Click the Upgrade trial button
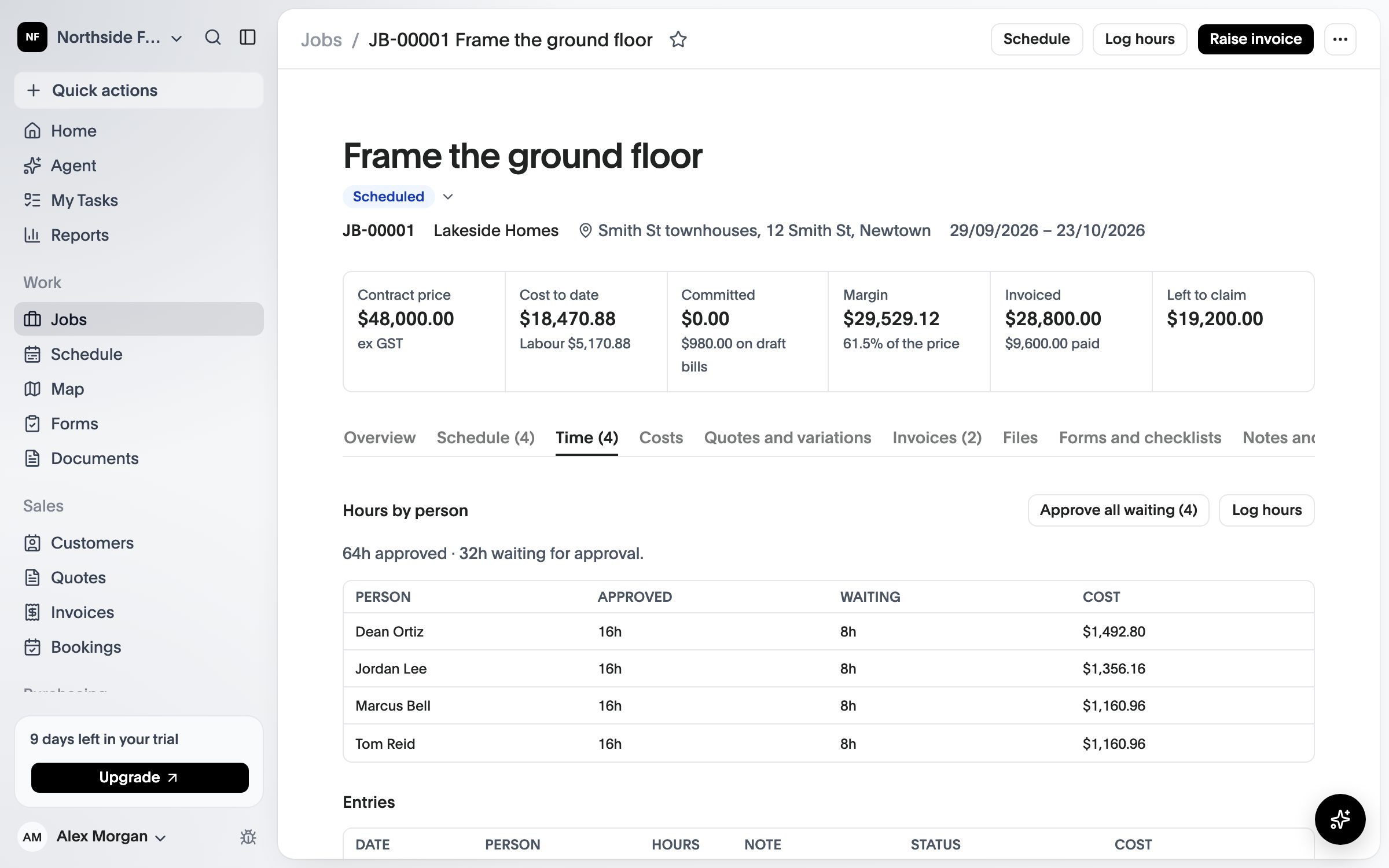The height and width of the screenshot is (868, 1389). point(139,777)
